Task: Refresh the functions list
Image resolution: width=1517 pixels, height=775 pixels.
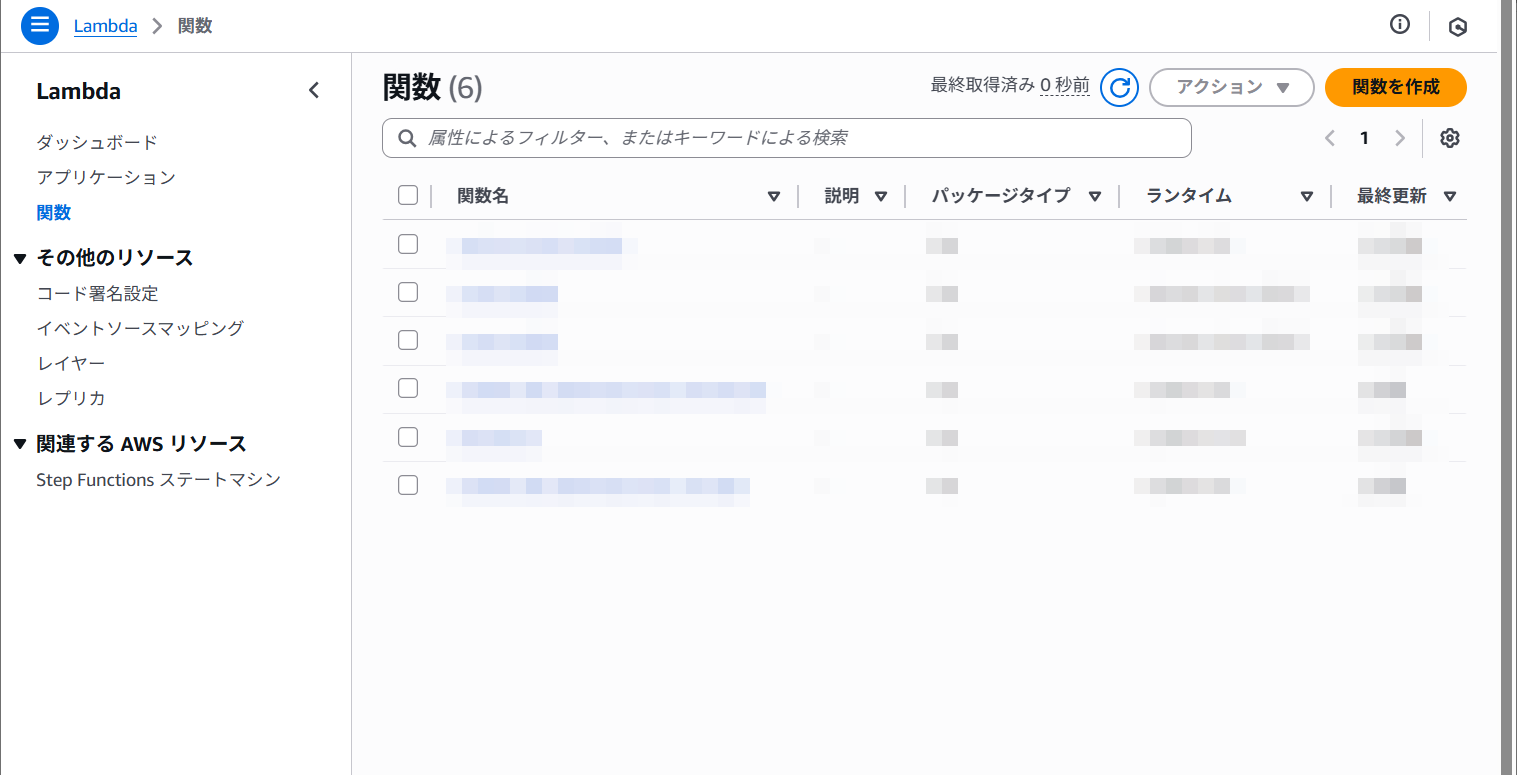Action: (1120, 87)
